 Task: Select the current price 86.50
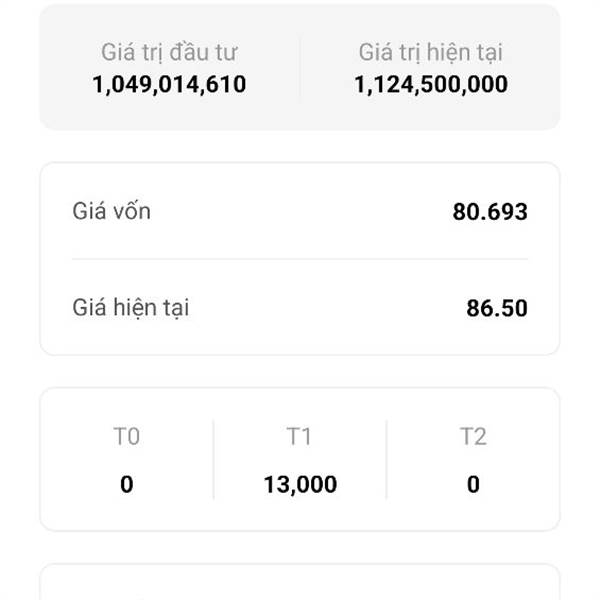[x=496, y=308]
